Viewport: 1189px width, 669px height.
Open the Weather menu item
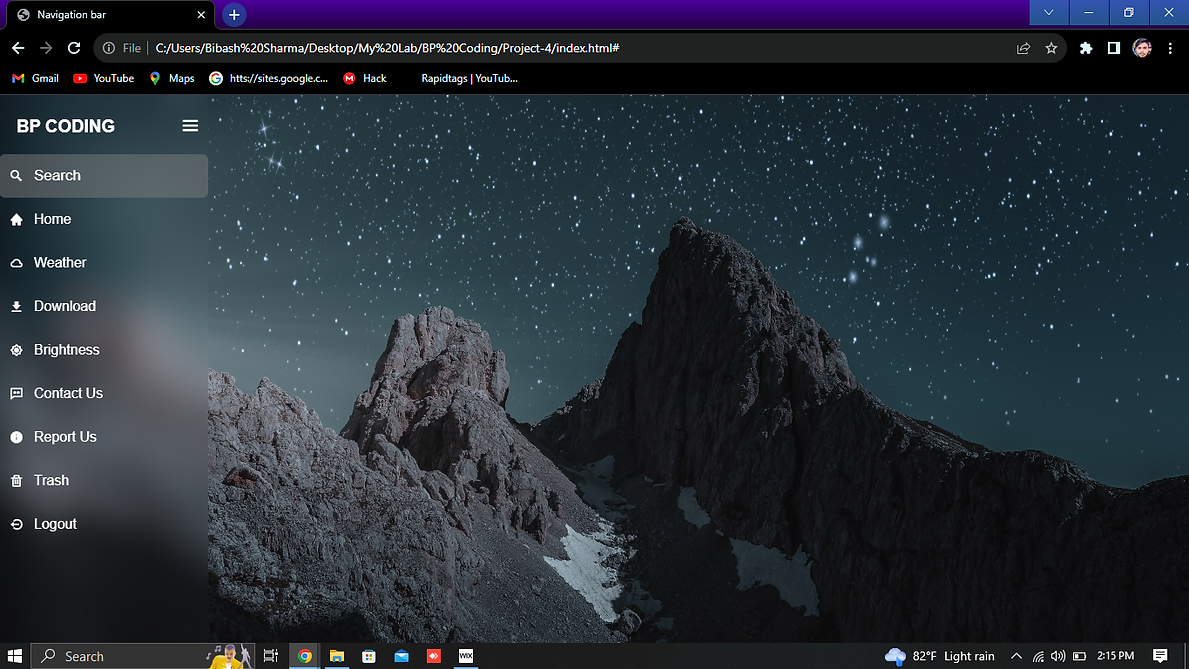[60, 263]
